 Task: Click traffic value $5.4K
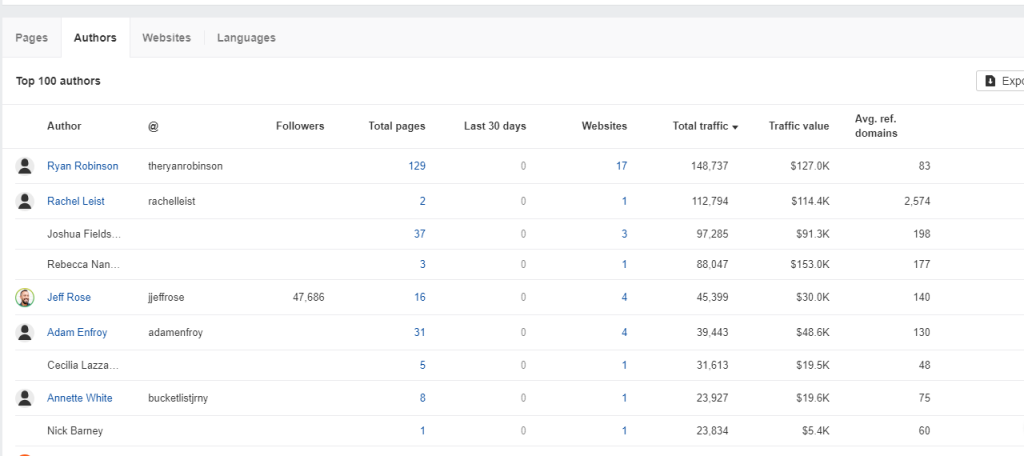coord(815,431)
